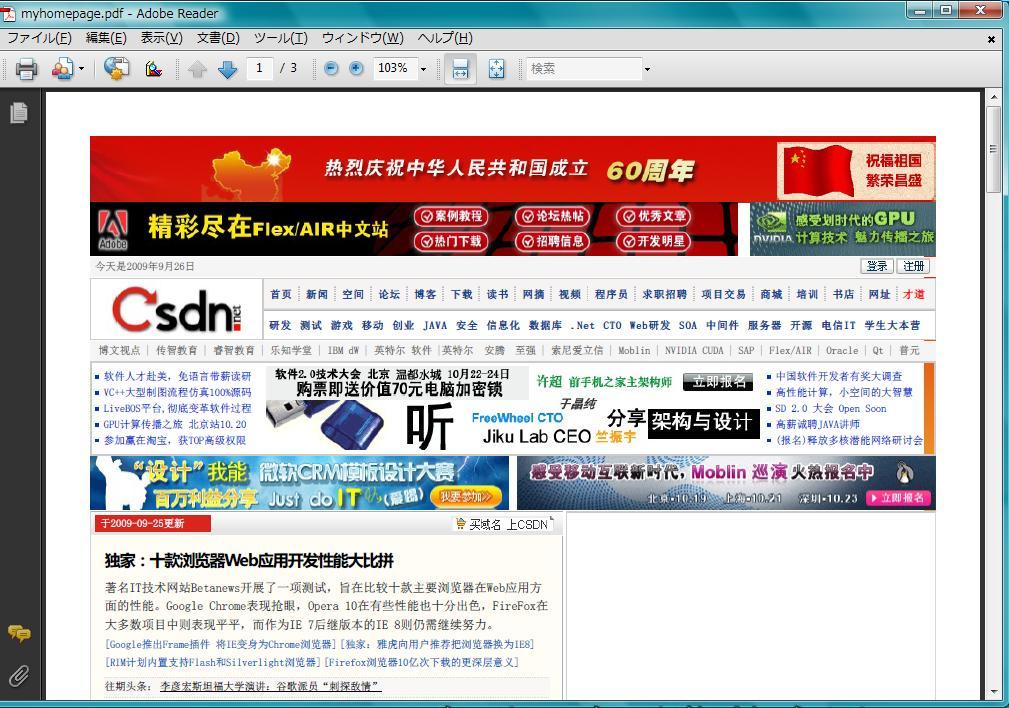Click the Print icon in the toolbar
Viewport: 1009px width, 708px height.
coord(25,69)
